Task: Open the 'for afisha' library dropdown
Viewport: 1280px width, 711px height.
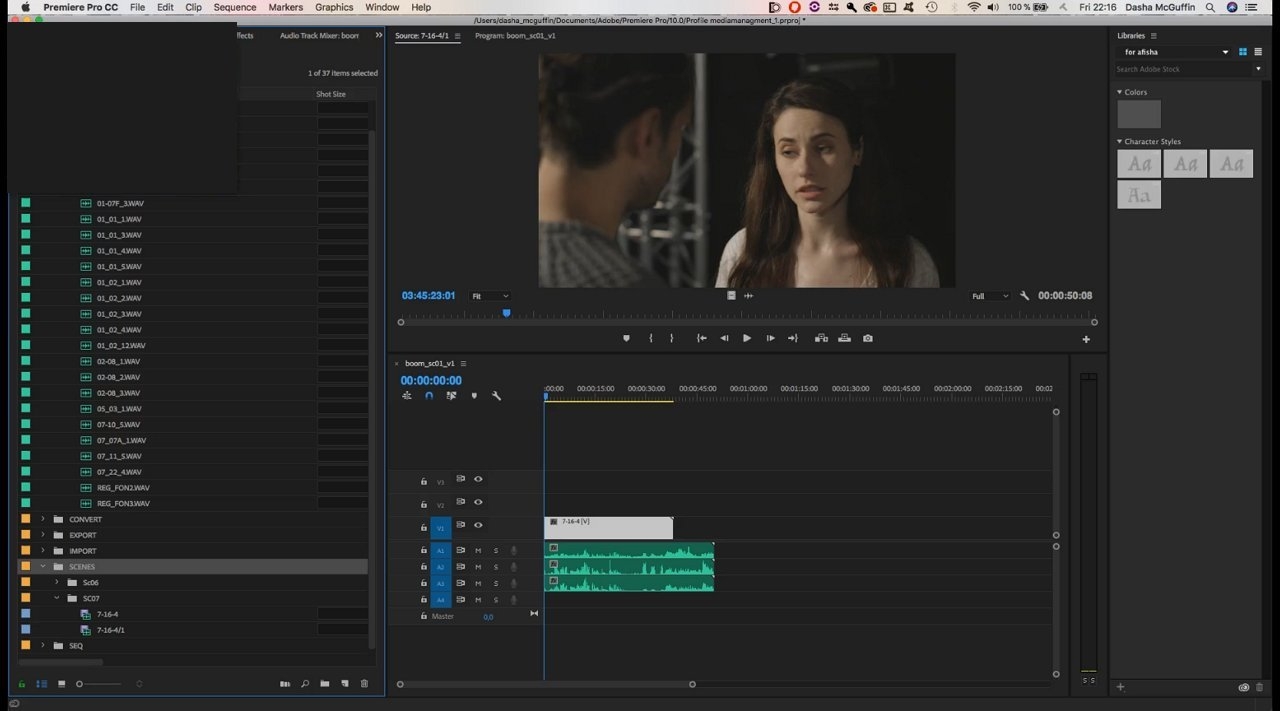Action: pyautogui.click(x=1175, y=52)
